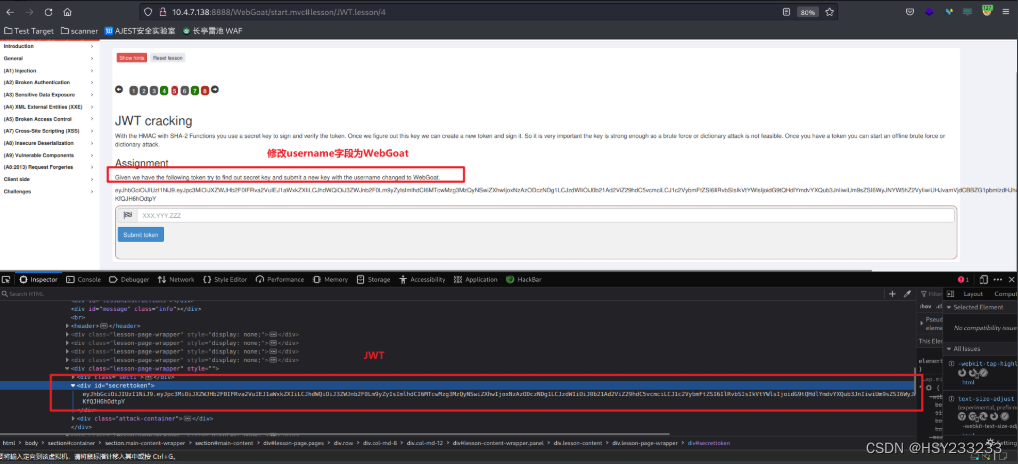Bookmark this page with the star
Screen dimensions: 1018x464
pyautogui.click(x=829, y=12)
